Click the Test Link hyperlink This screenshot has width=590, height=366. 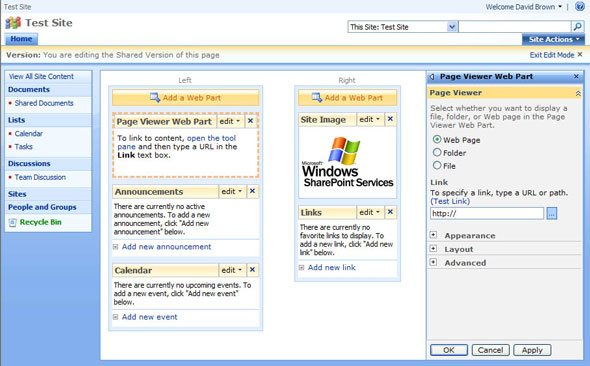click(450, 201)
